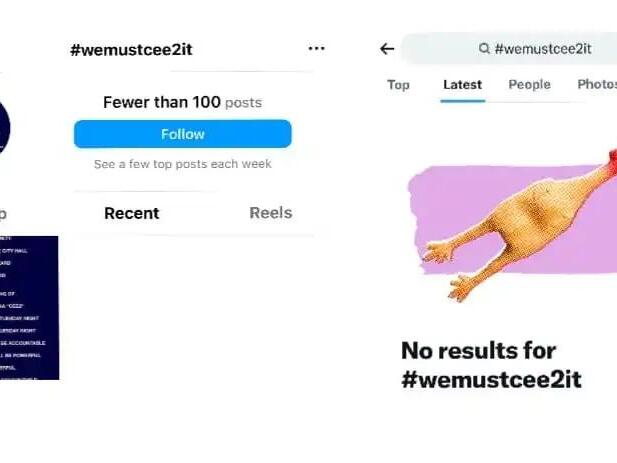Screen dimensions: 617x463
Task: Click the partially visible round hashtag avatar
Action: 5,127
